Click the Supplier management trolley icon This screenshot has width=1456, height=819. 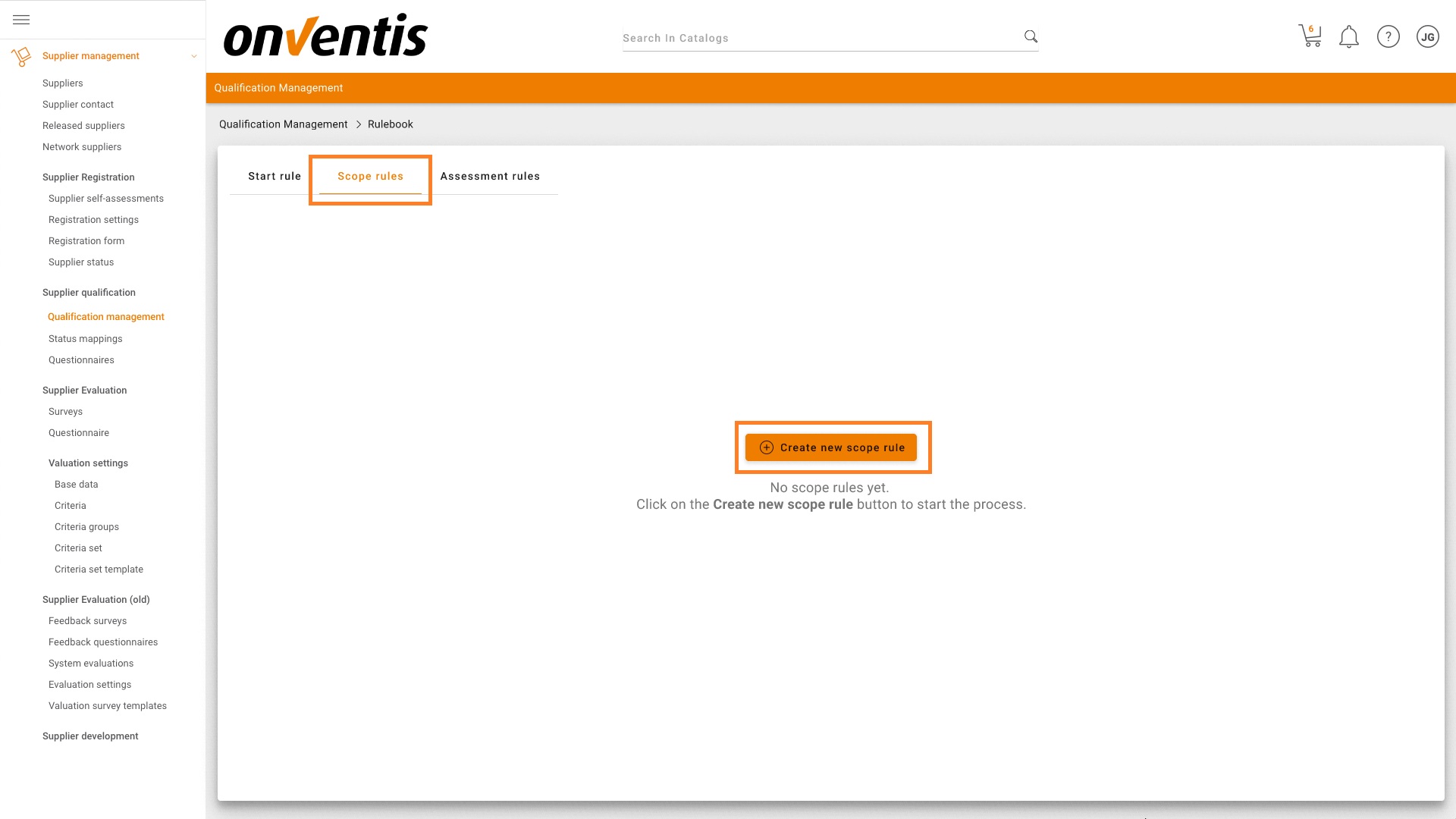21,56
